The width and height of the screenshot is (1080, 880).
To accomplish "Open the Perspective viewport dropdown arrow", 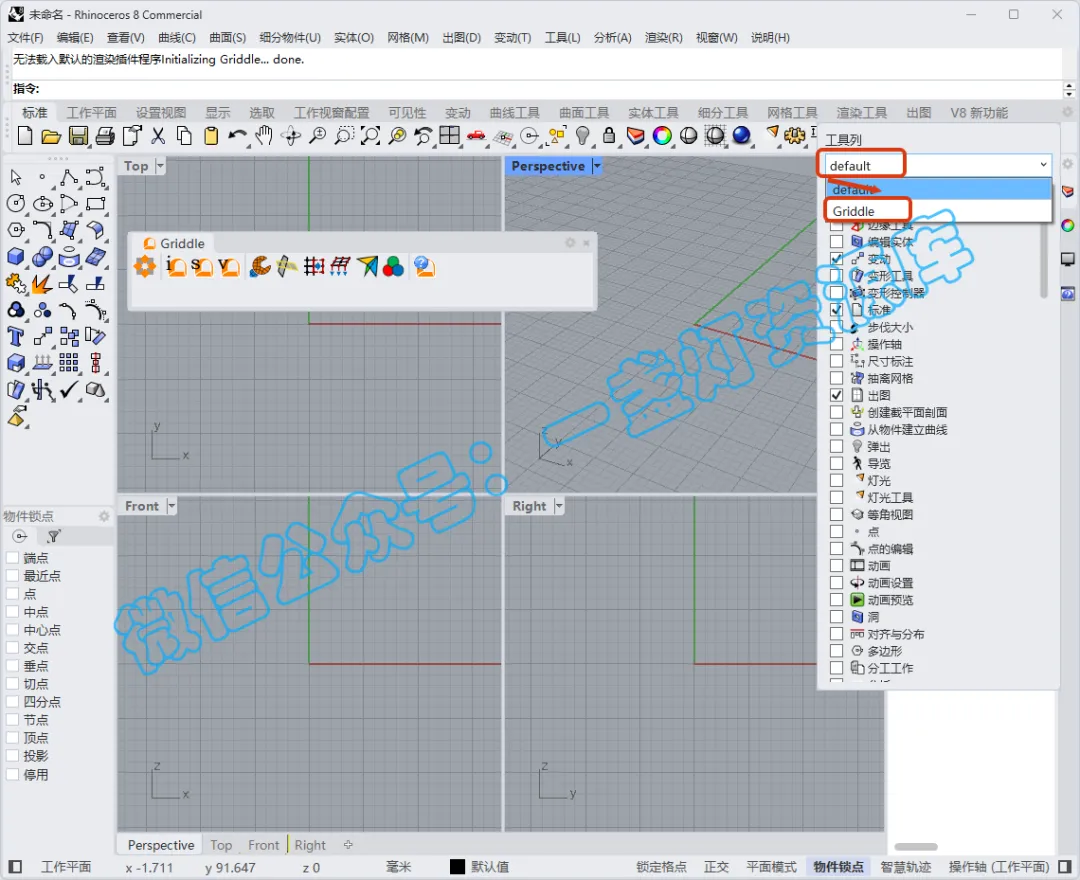I will point(596,166).
